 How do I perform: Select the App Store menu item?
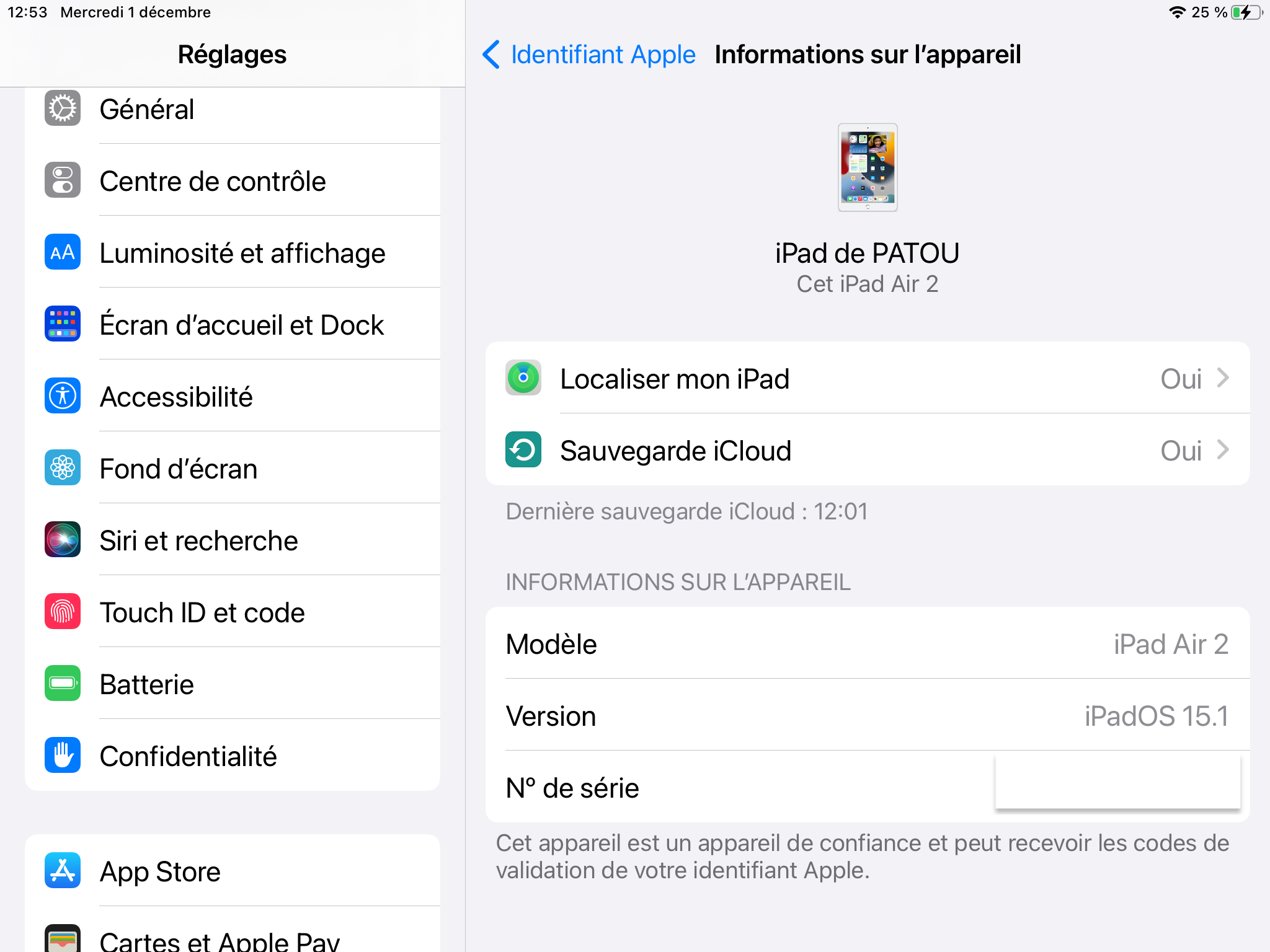(161, 871)
